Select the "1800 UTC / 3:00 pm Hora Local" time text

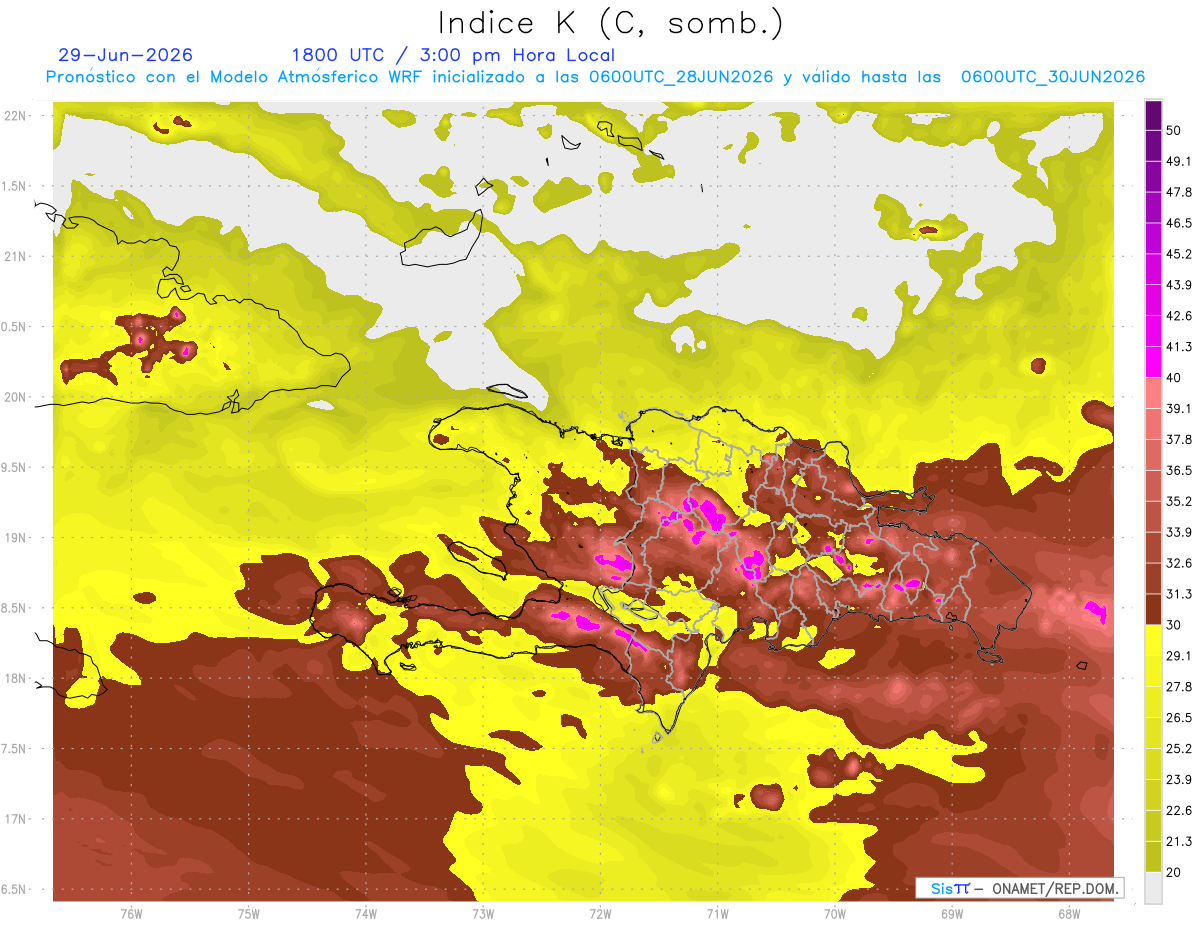tap(453, 55)
